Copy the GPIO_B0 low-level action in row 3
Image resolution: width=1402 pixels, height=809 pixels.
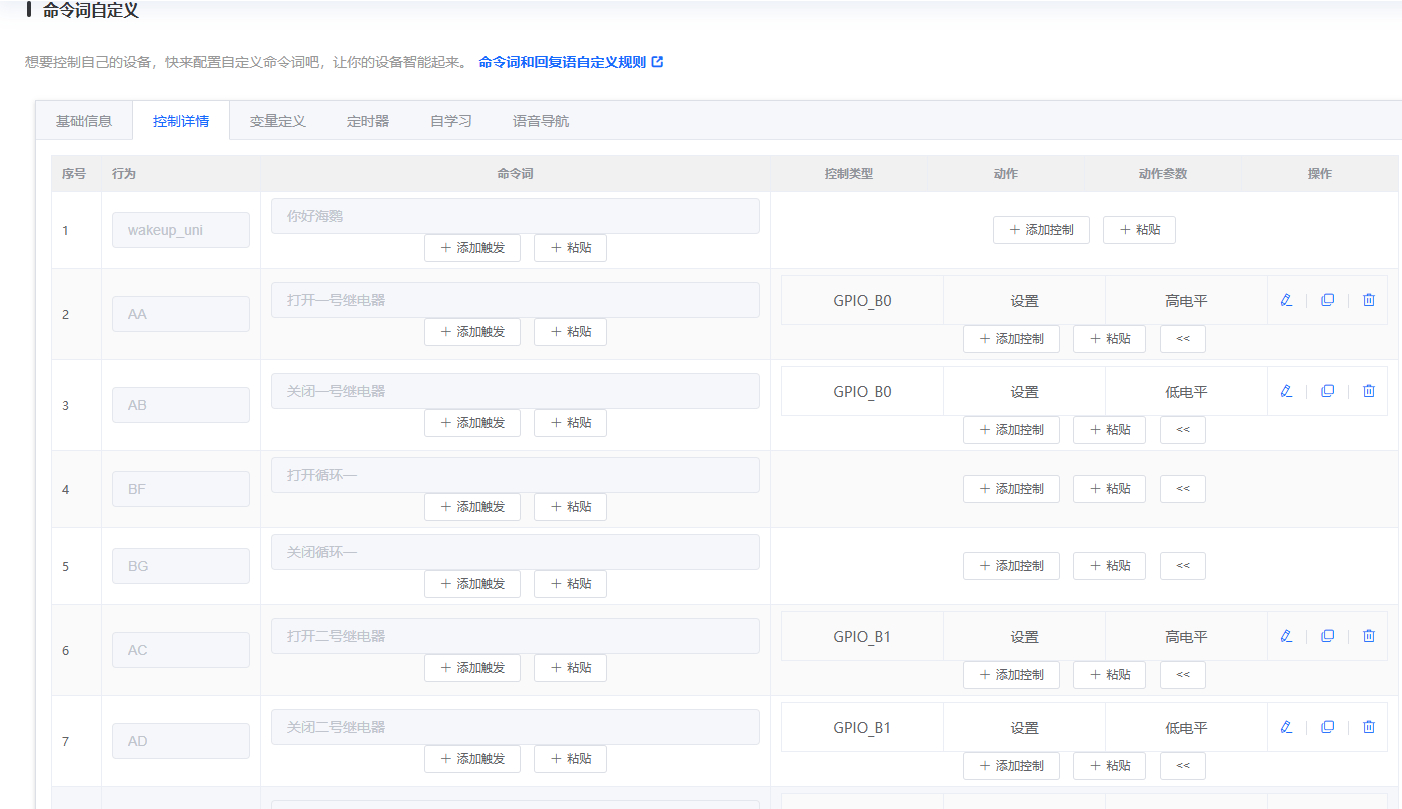coord(1327,390)
